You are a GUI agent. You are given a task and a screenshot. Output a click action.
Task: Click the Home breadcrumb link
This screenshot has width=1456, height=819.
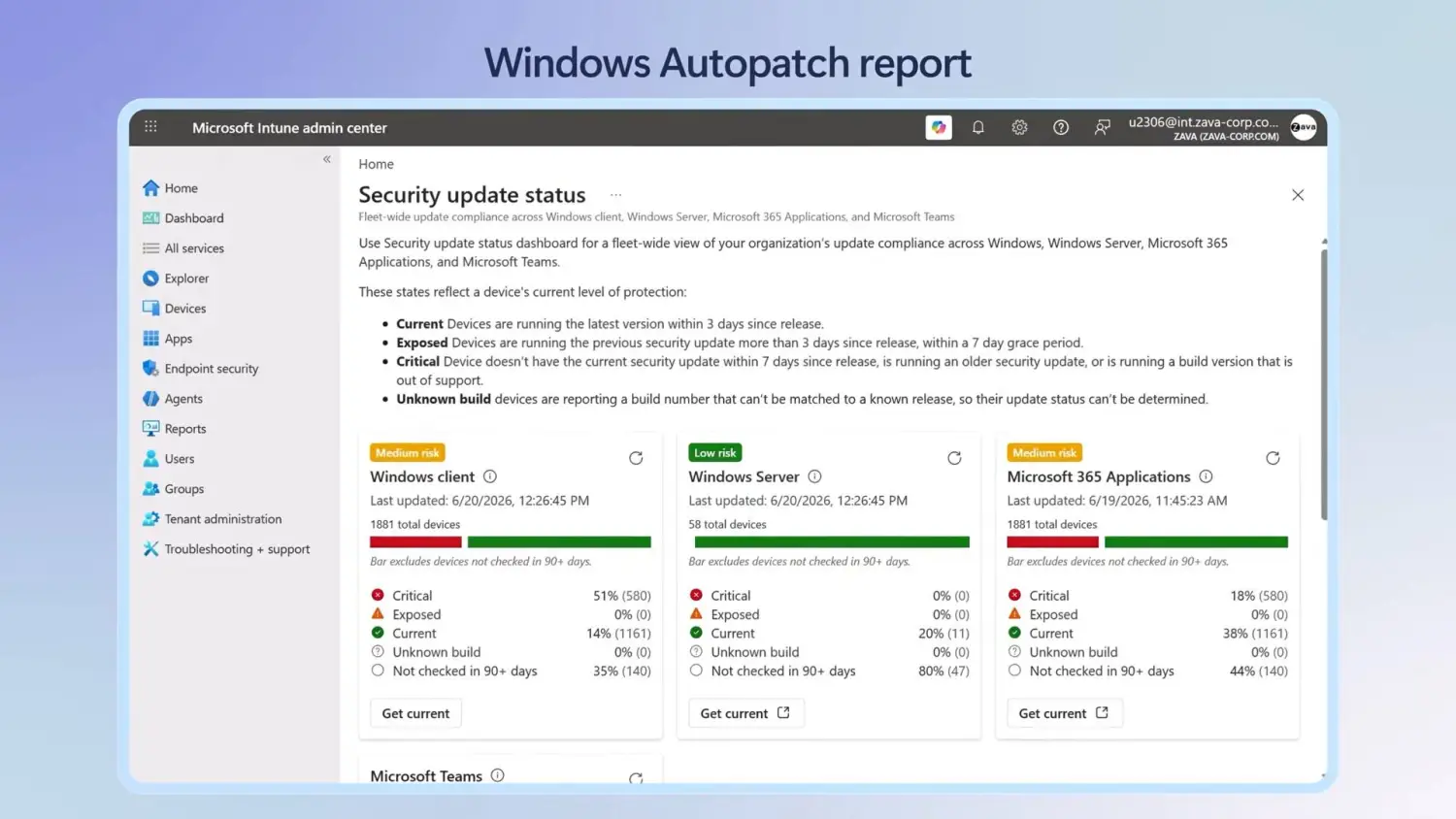(x=376, y=164)
